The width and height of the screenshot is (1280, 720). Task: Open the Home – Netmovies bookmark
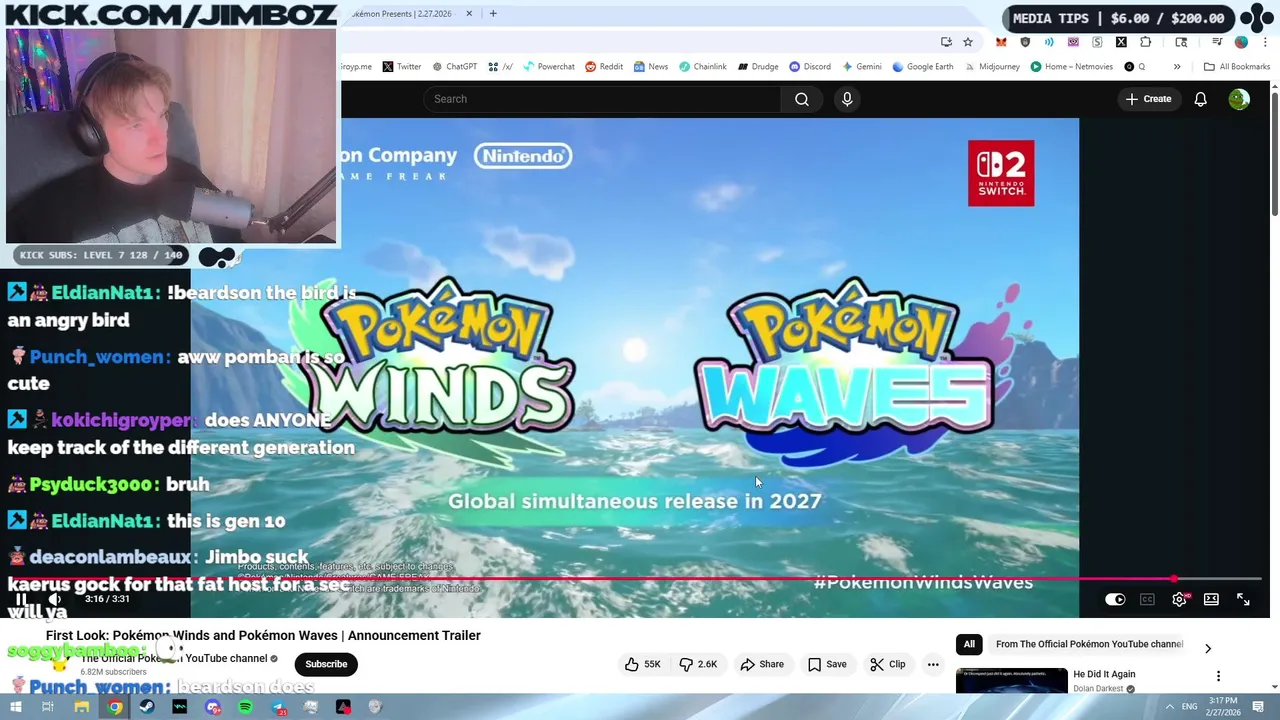point(1071,67)
